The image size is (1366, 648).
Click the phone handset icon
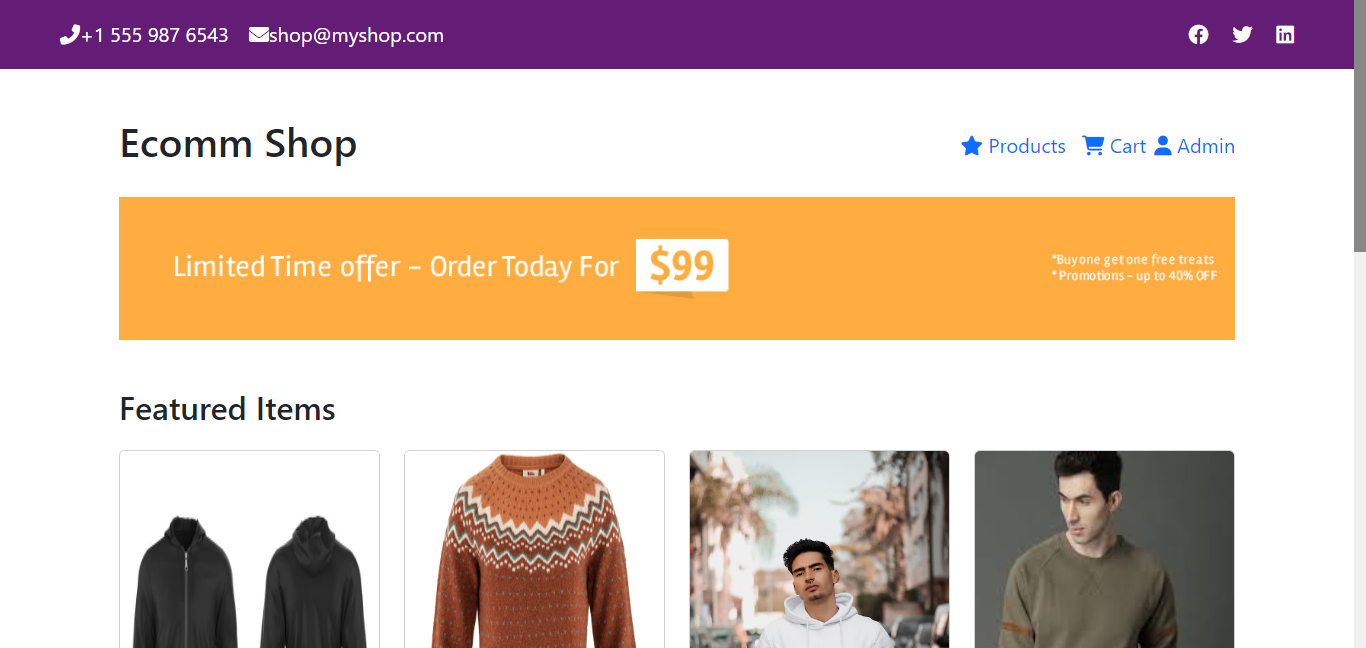(x=69, y=36)
